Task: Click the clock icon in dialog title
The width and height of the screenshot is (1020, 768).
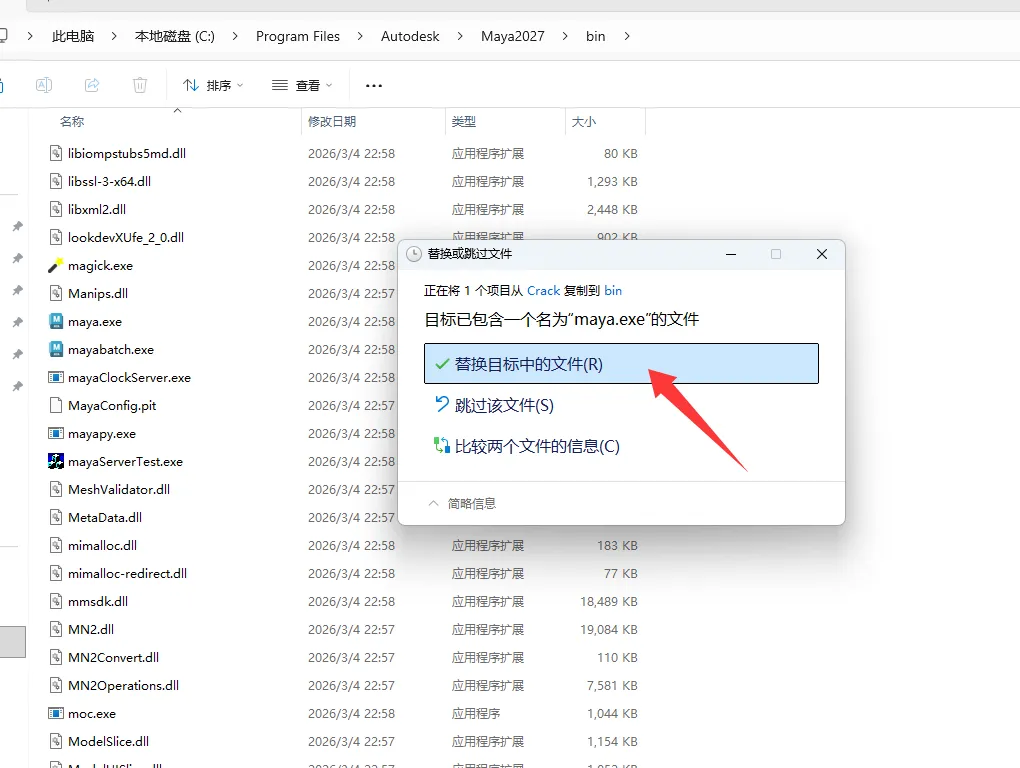Action: [414, 254]
